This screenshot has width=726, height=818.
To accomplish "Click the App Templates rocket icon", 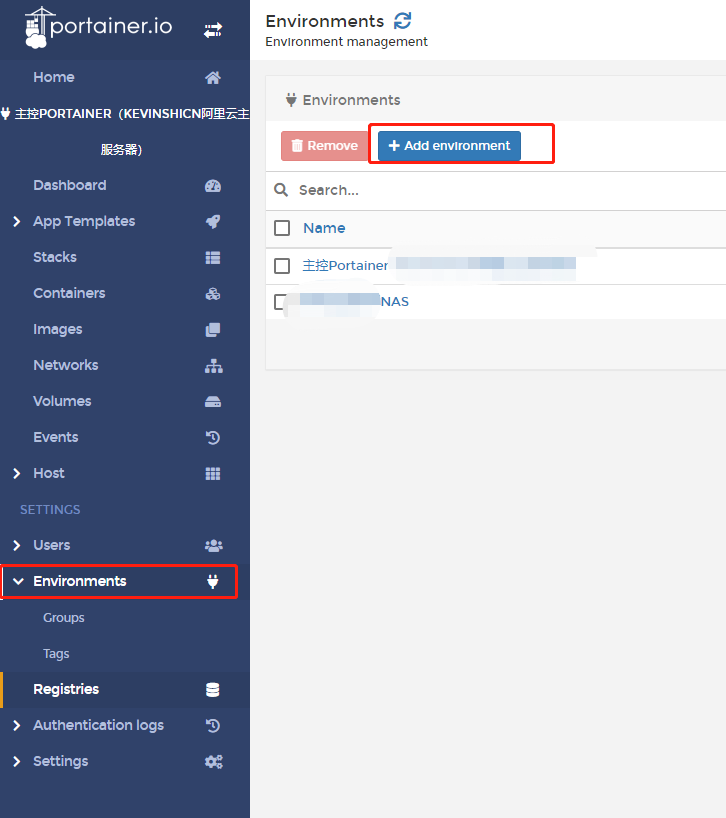I will [x=213, y=222].
